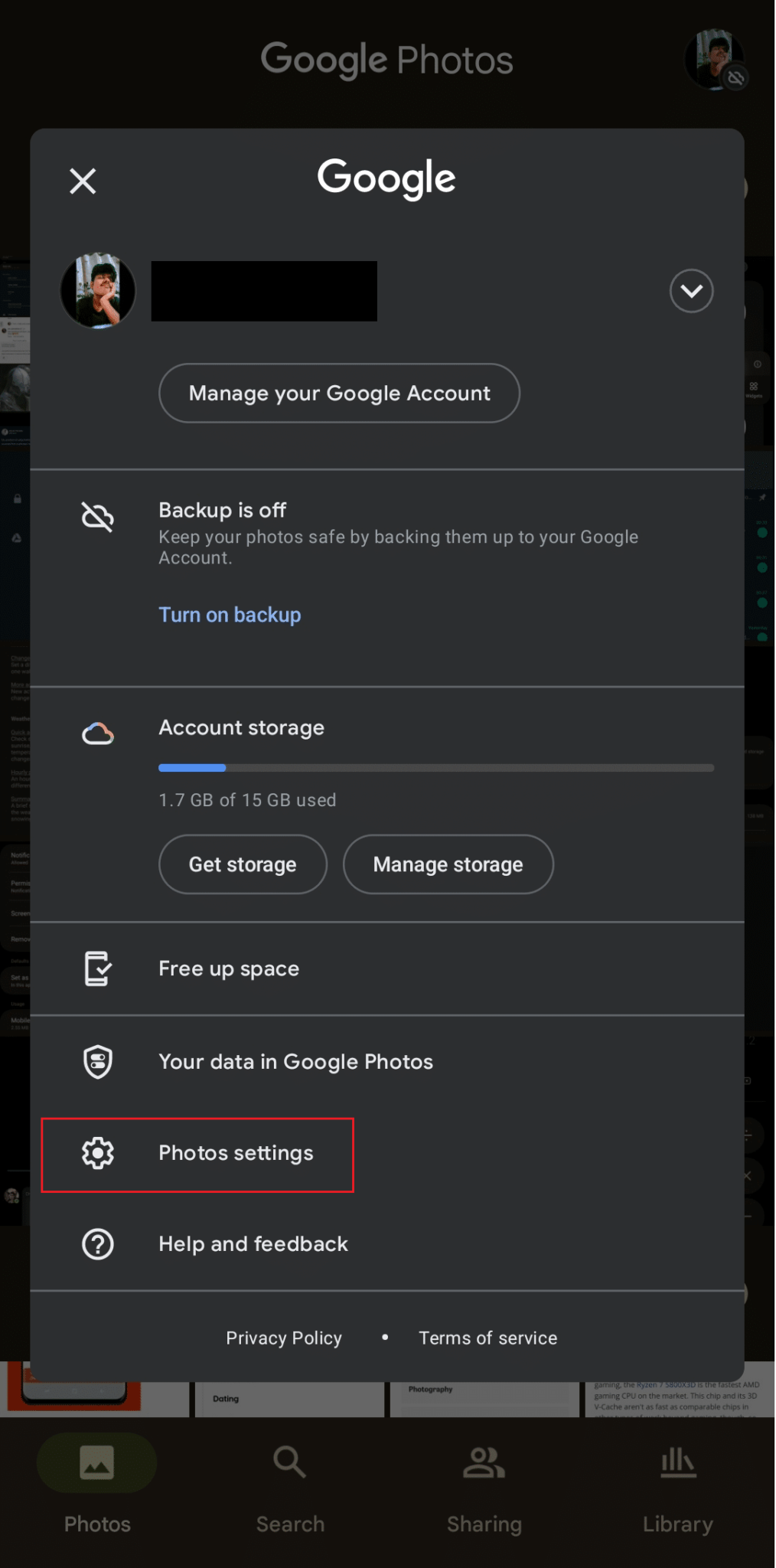
Task: View the Privacy Policy
Action: pos(284,1338)
